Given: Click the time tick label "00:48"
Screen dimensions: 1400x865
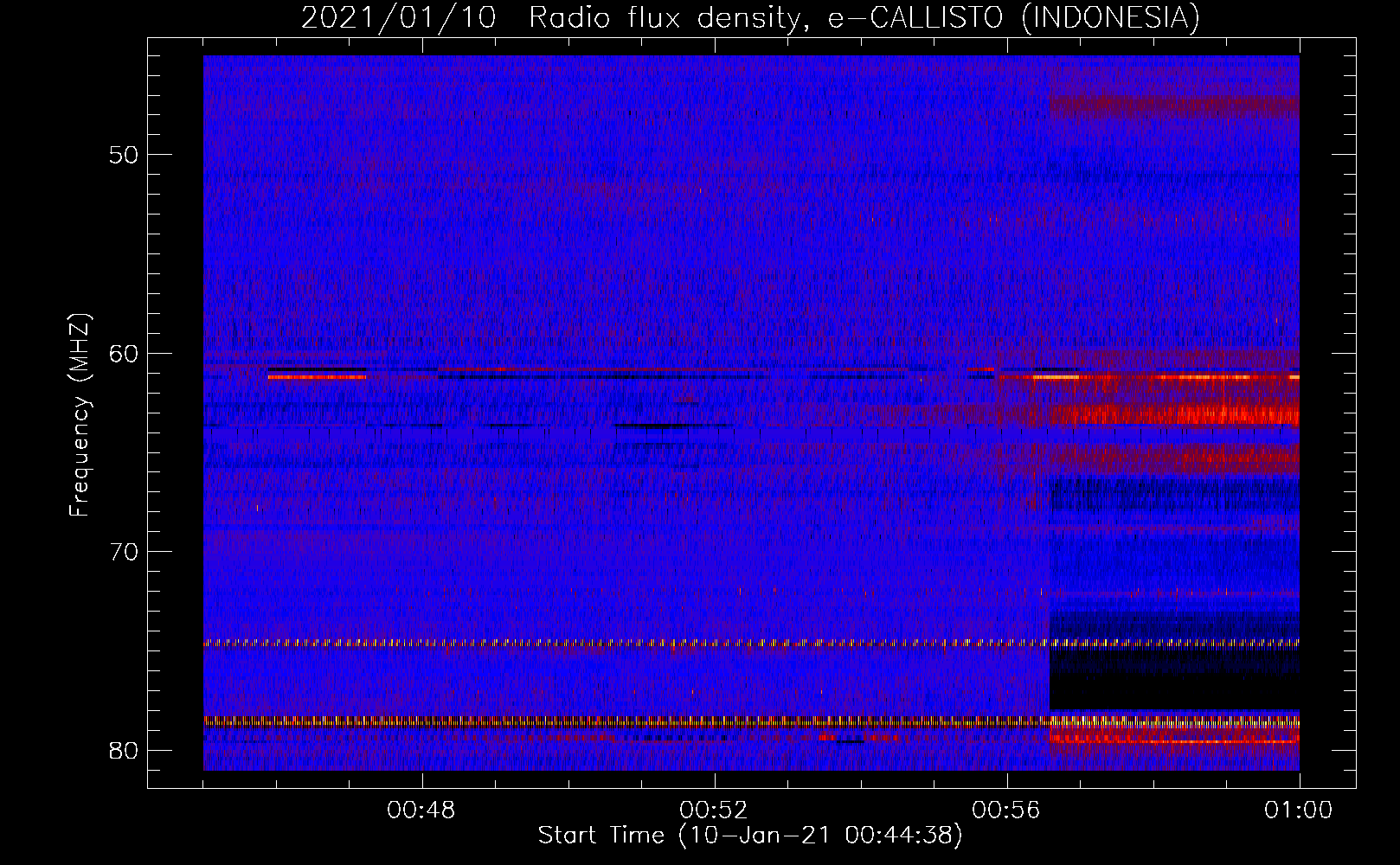Looking at the screenshot, I should (421, 811).
